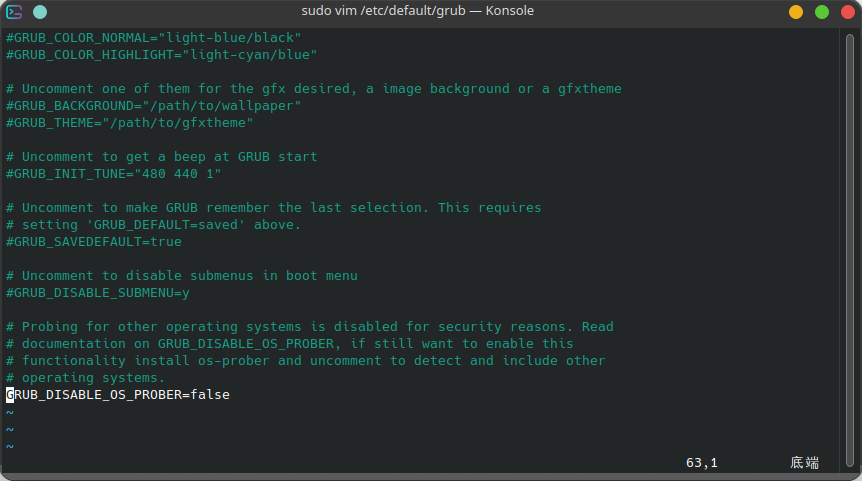Image resolution: width=862 pixels, height=481 pixels.
Task: Click the first tilde empty-line marker
Action: 10,412
